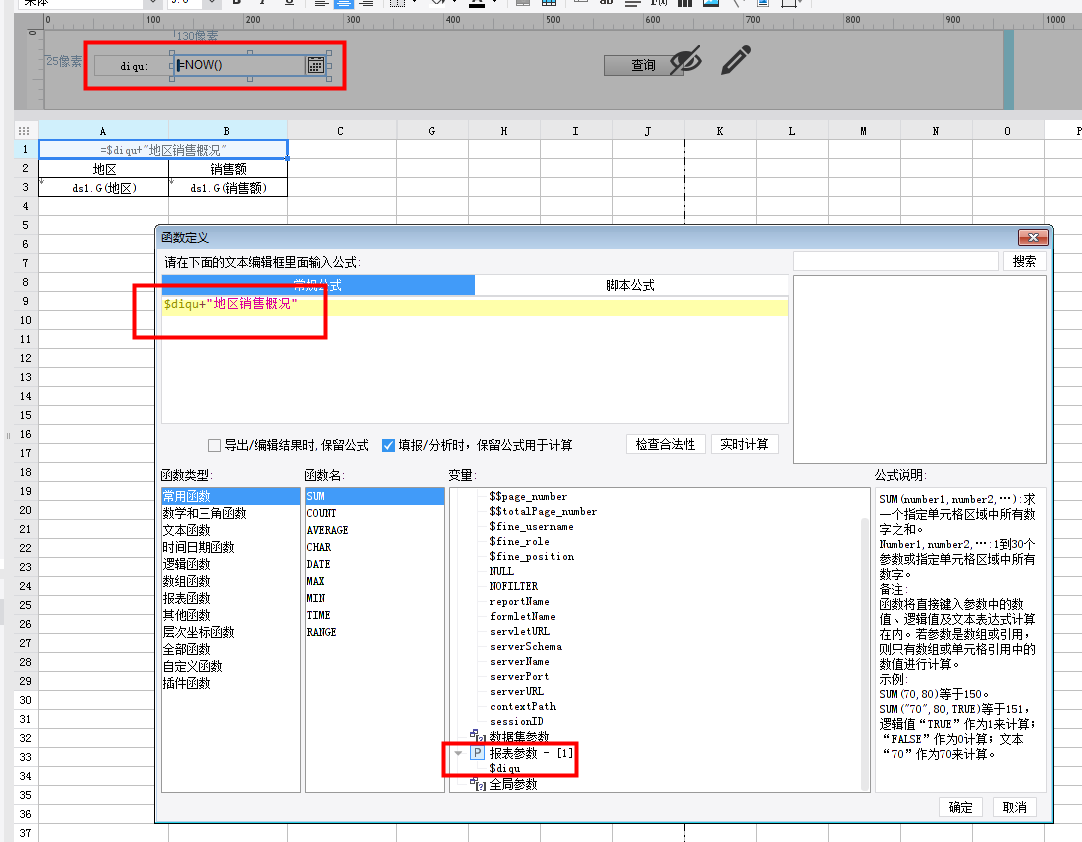This screenshot has height=842, width=1082.
Task: Collapse the 报表参数 tree node
Action: coord(458,753)
